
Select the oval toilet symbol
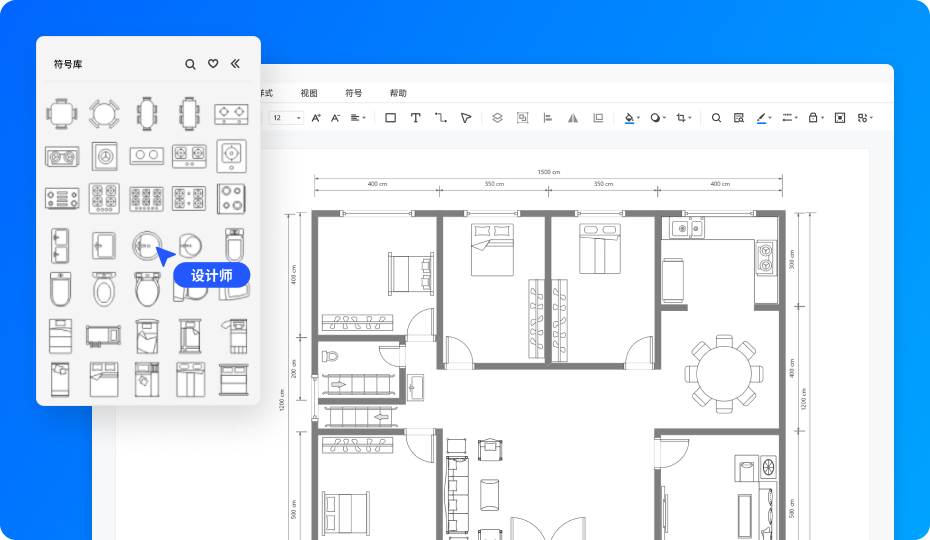point(104,290)
